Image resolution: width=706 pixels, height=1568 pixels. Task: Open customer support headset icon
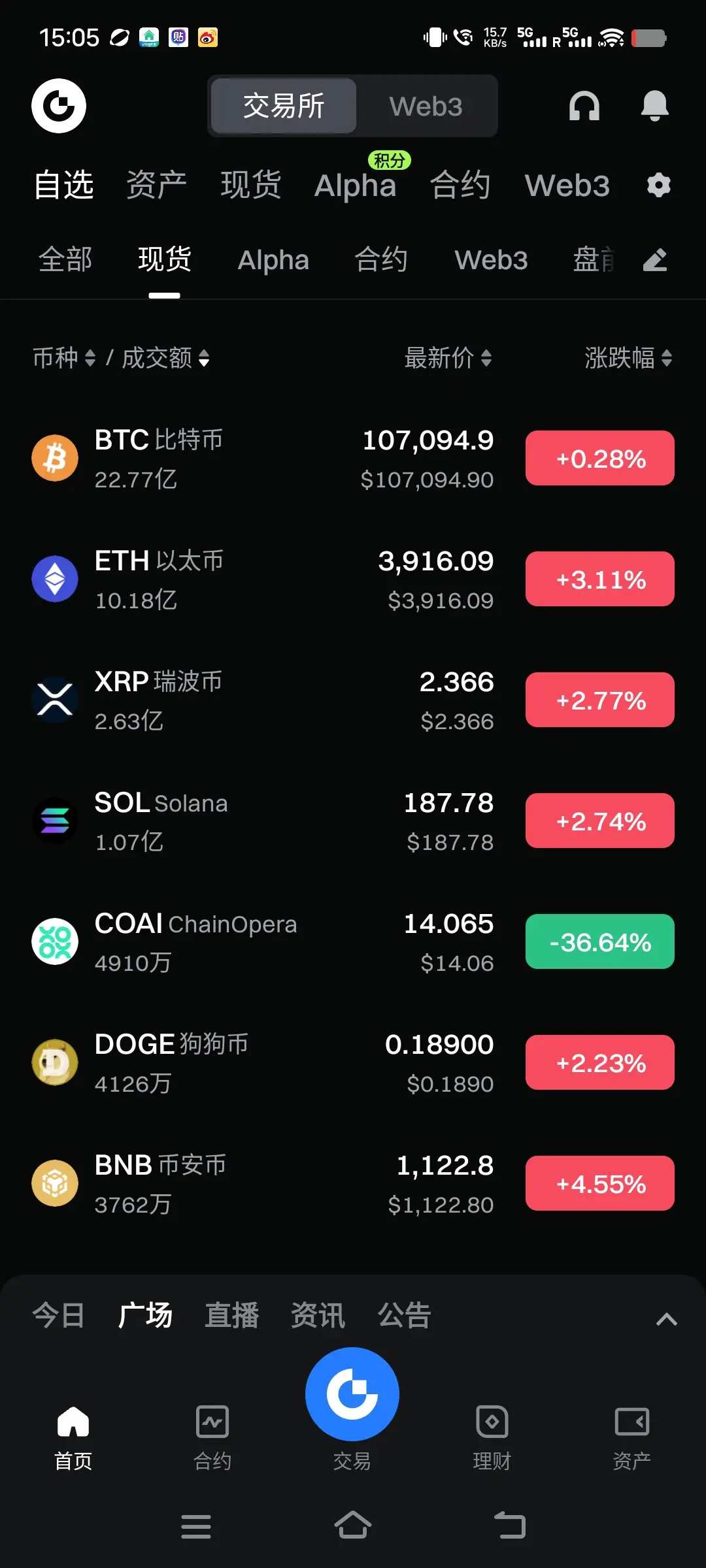(x=584, y=106)
